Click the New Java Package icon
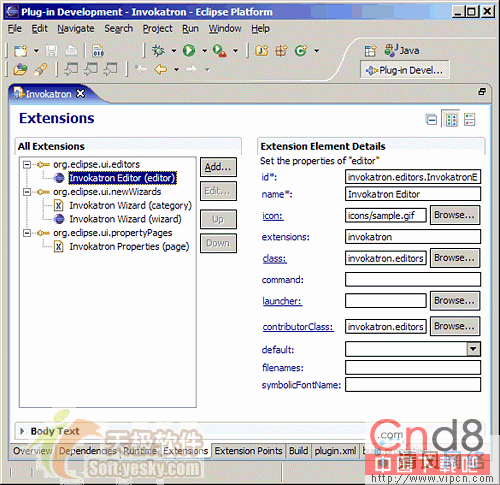 point(281,51)
